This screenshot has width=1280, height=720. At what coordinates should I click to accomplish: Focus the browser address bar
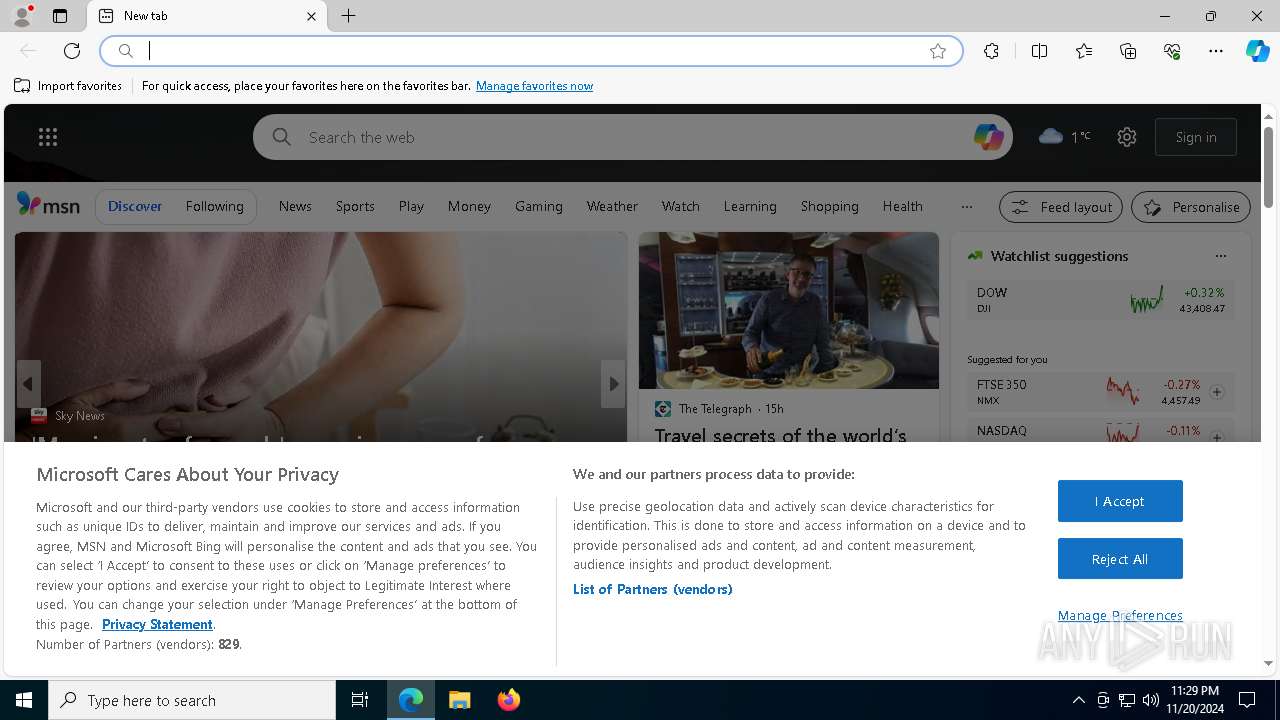pos(530,51)
